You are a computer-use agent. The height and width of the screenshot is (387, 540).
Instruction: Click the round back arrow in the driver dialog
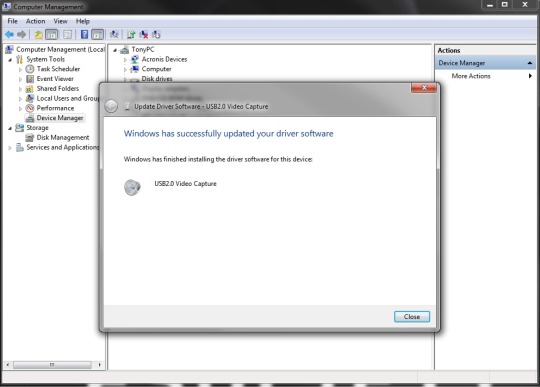[111, 106]
